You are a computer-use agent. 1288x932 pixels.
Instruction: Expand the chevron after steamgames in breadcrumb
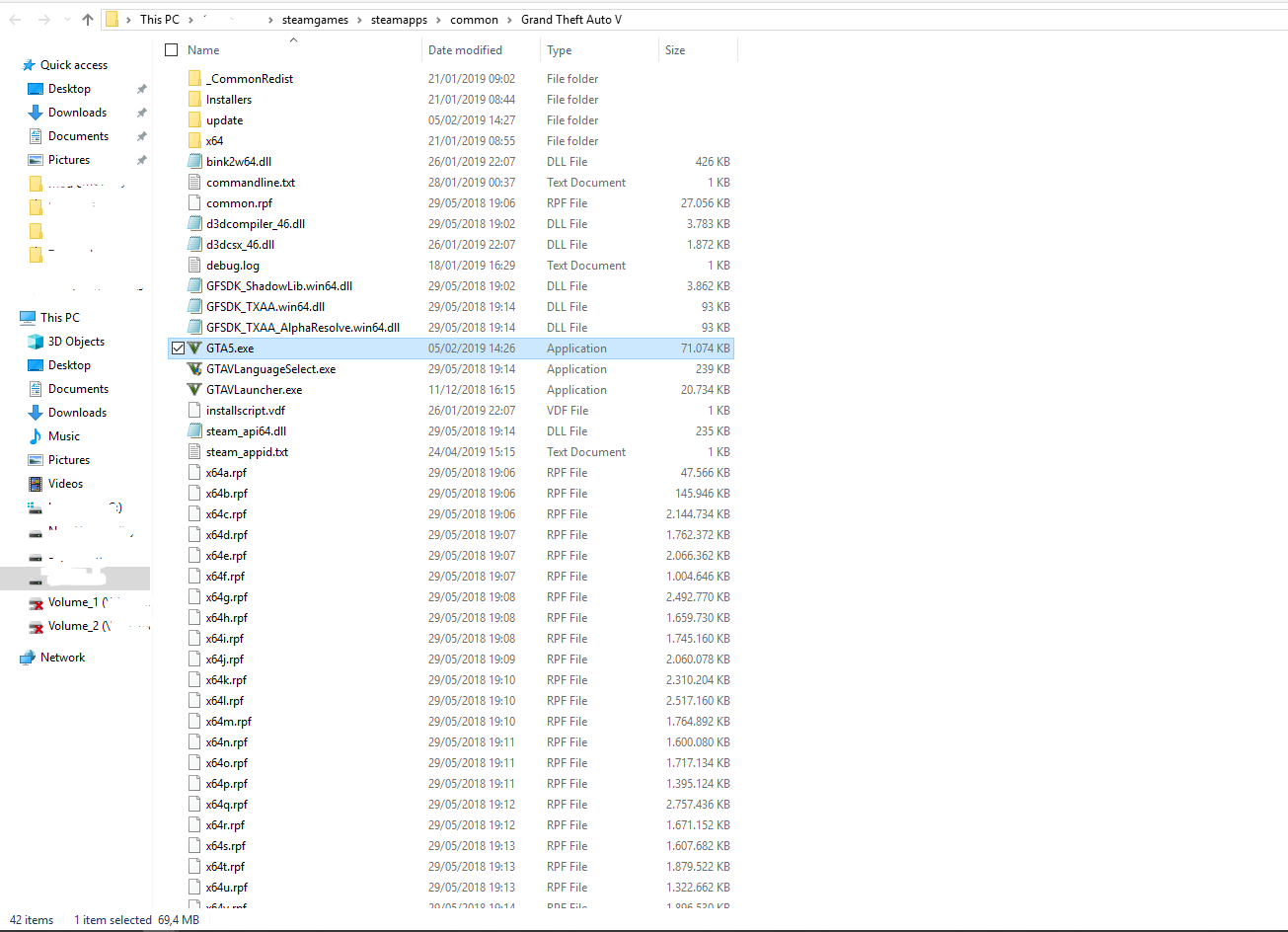pos(360,20)
